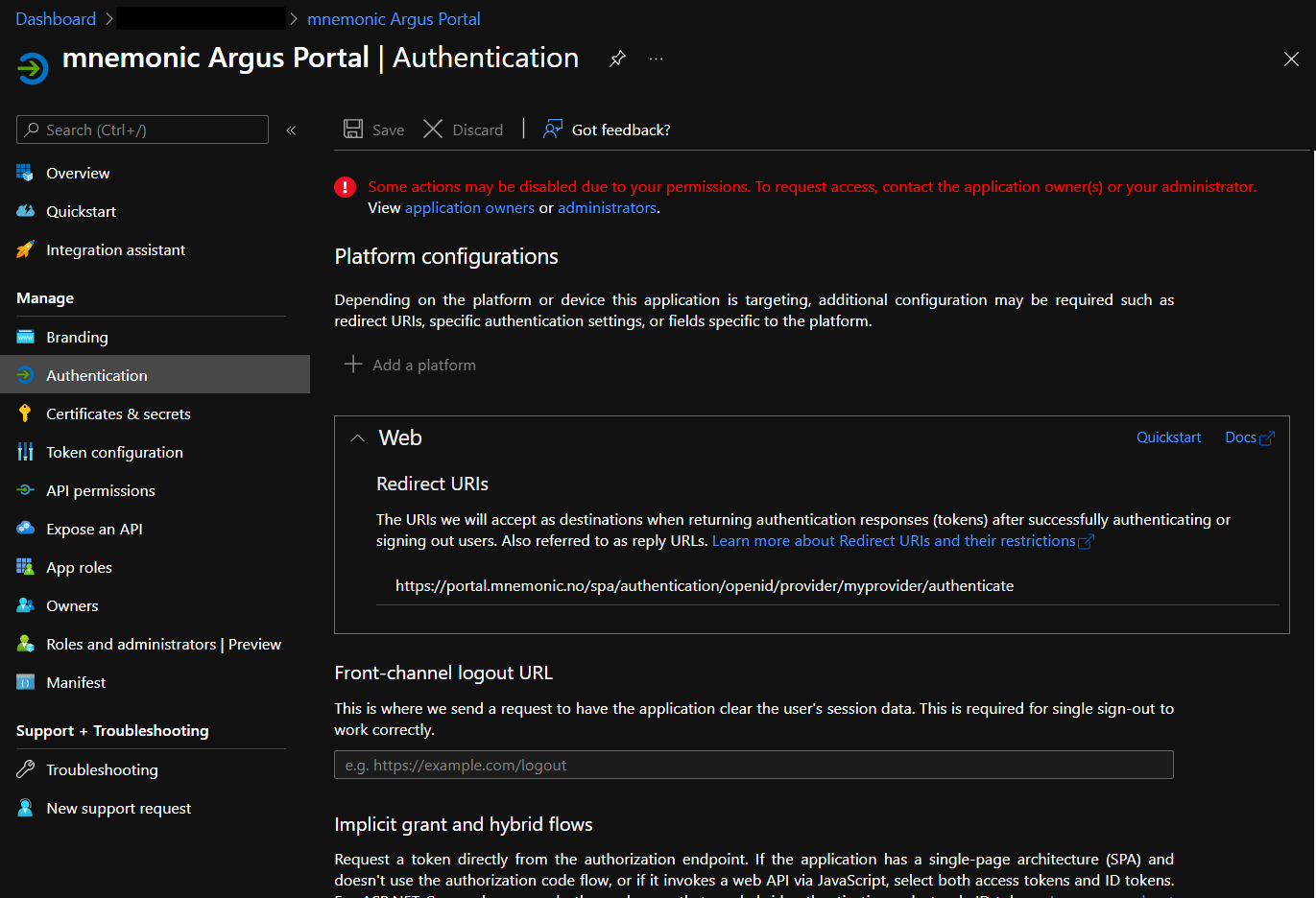Click the Platform configurations heading

[x=446, y=257]
